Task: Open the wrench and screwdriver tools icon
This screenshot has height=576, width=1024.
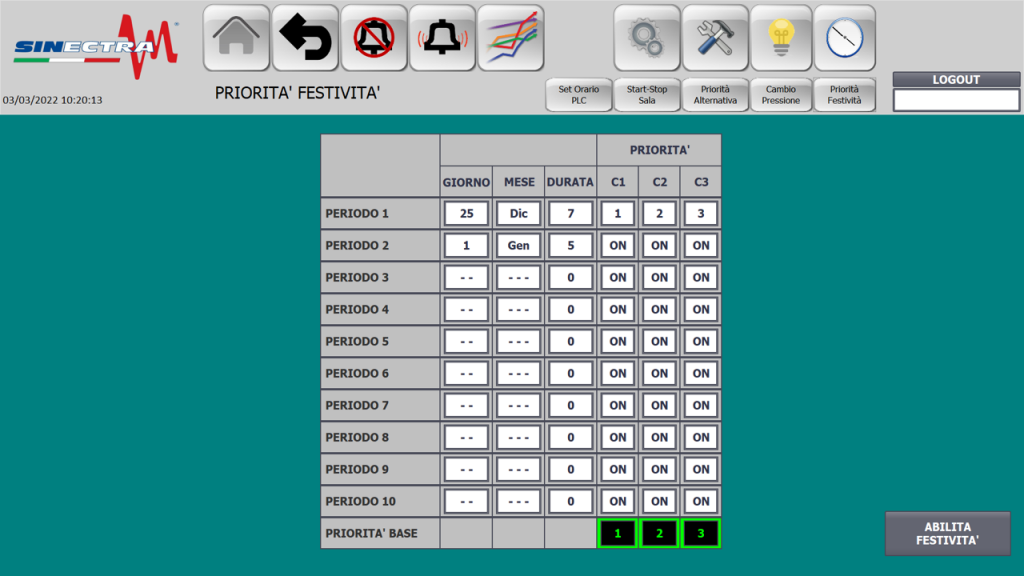Action: click(715, 38)
